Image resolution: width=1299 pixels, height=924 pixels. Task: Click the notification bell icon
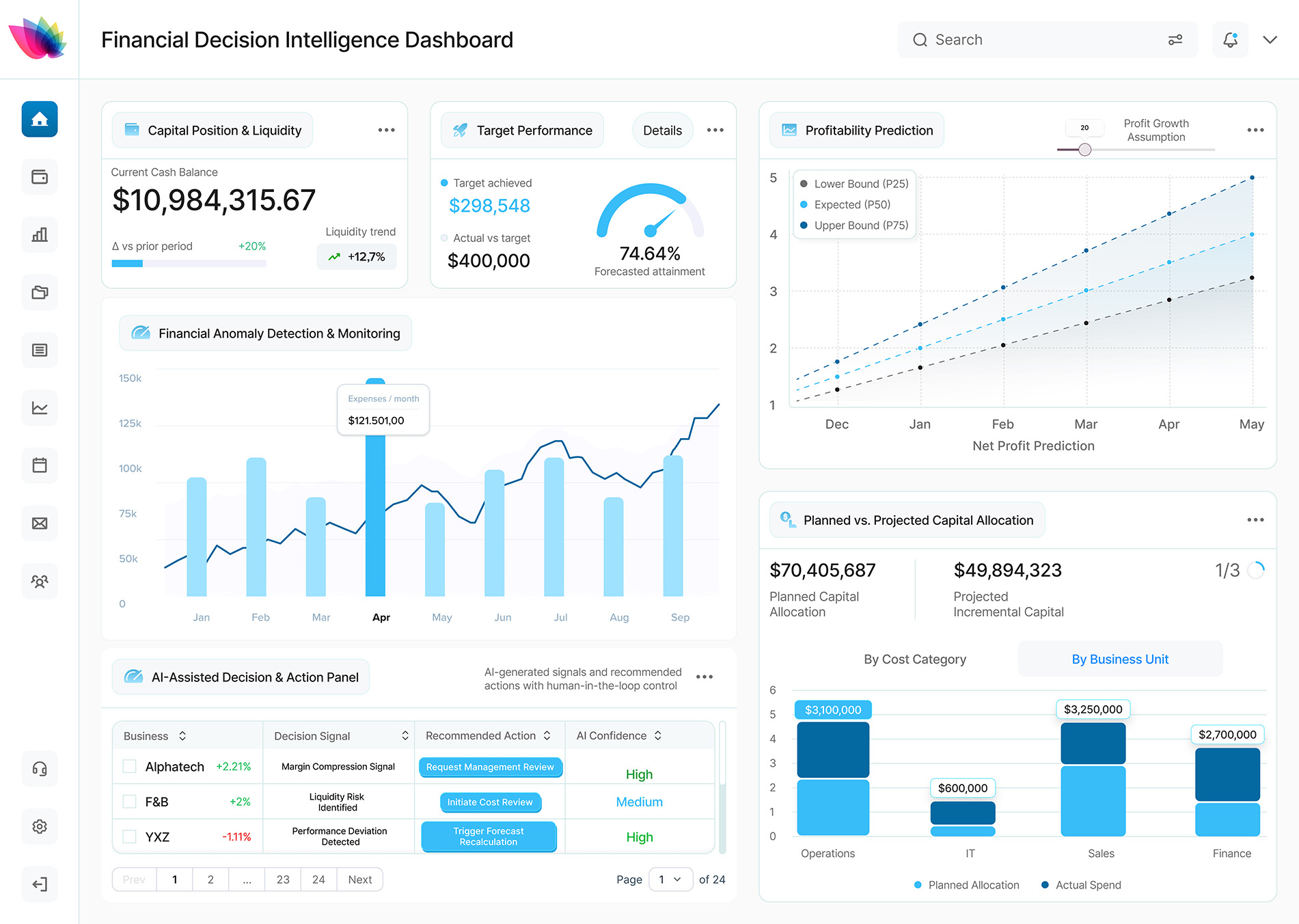click(x=1230, y=40)
